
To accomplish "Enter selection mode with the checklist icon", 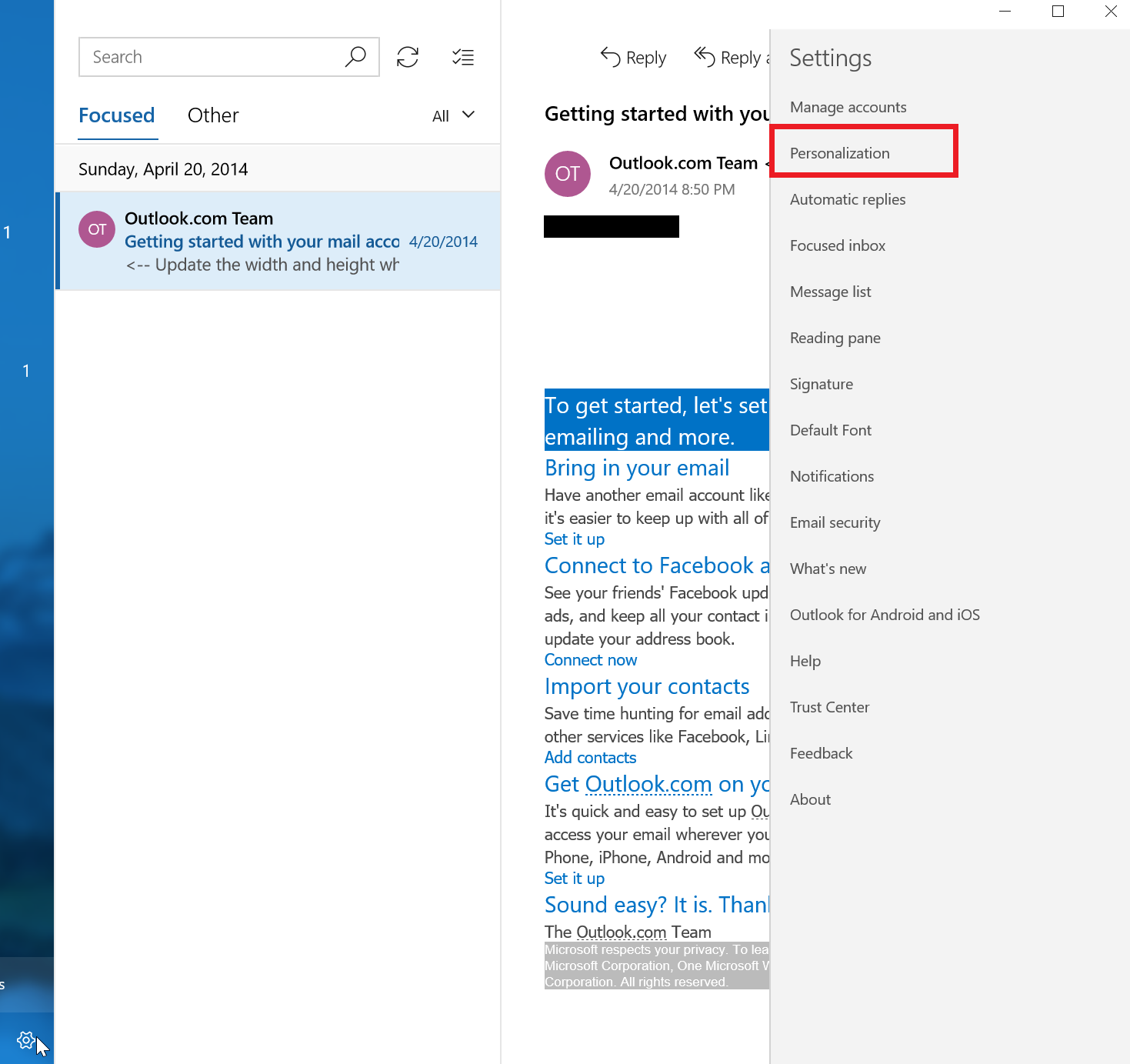I will coord(463,57).
